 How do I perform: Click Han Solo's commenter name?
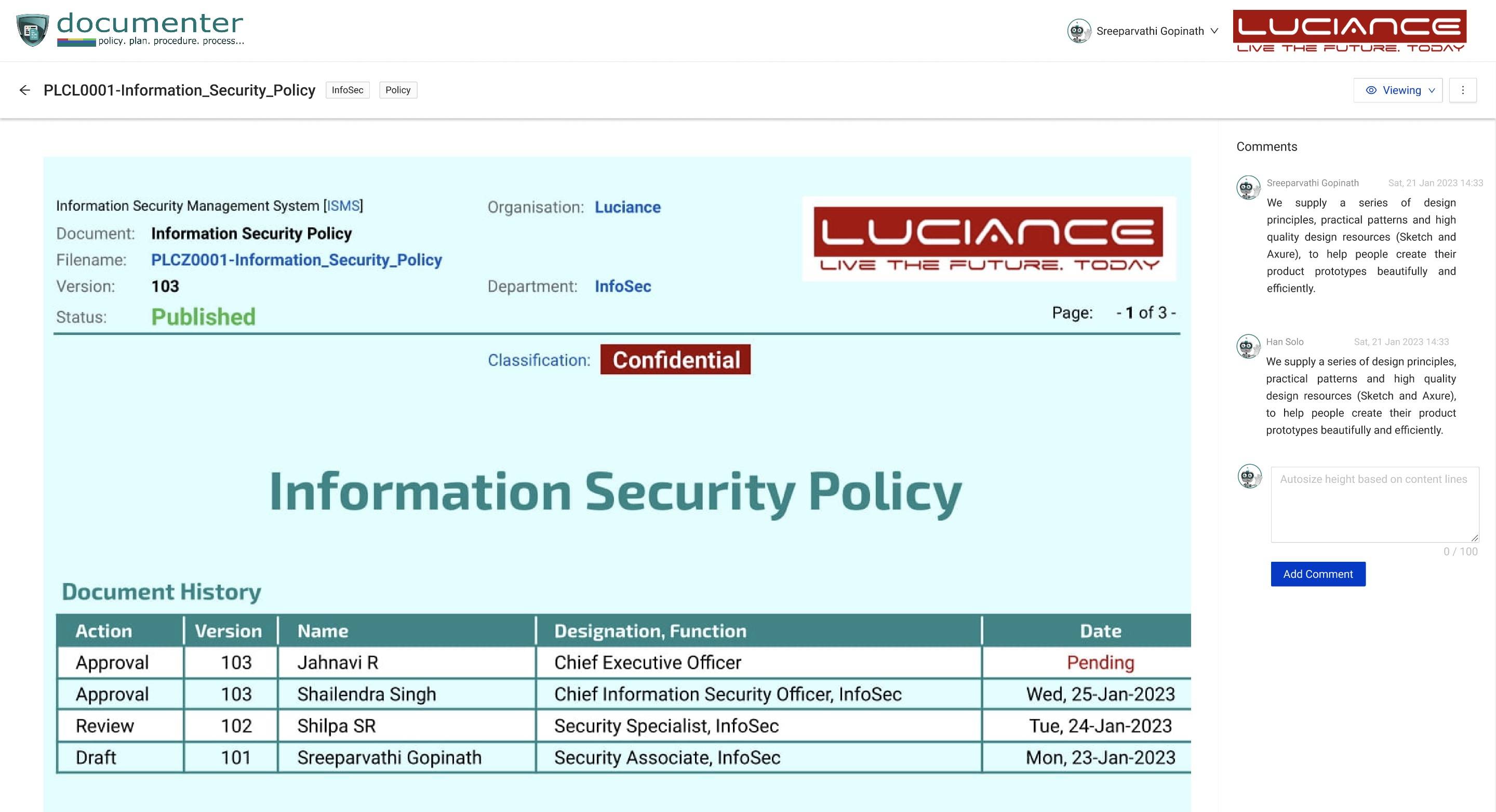click(1285, 342)
